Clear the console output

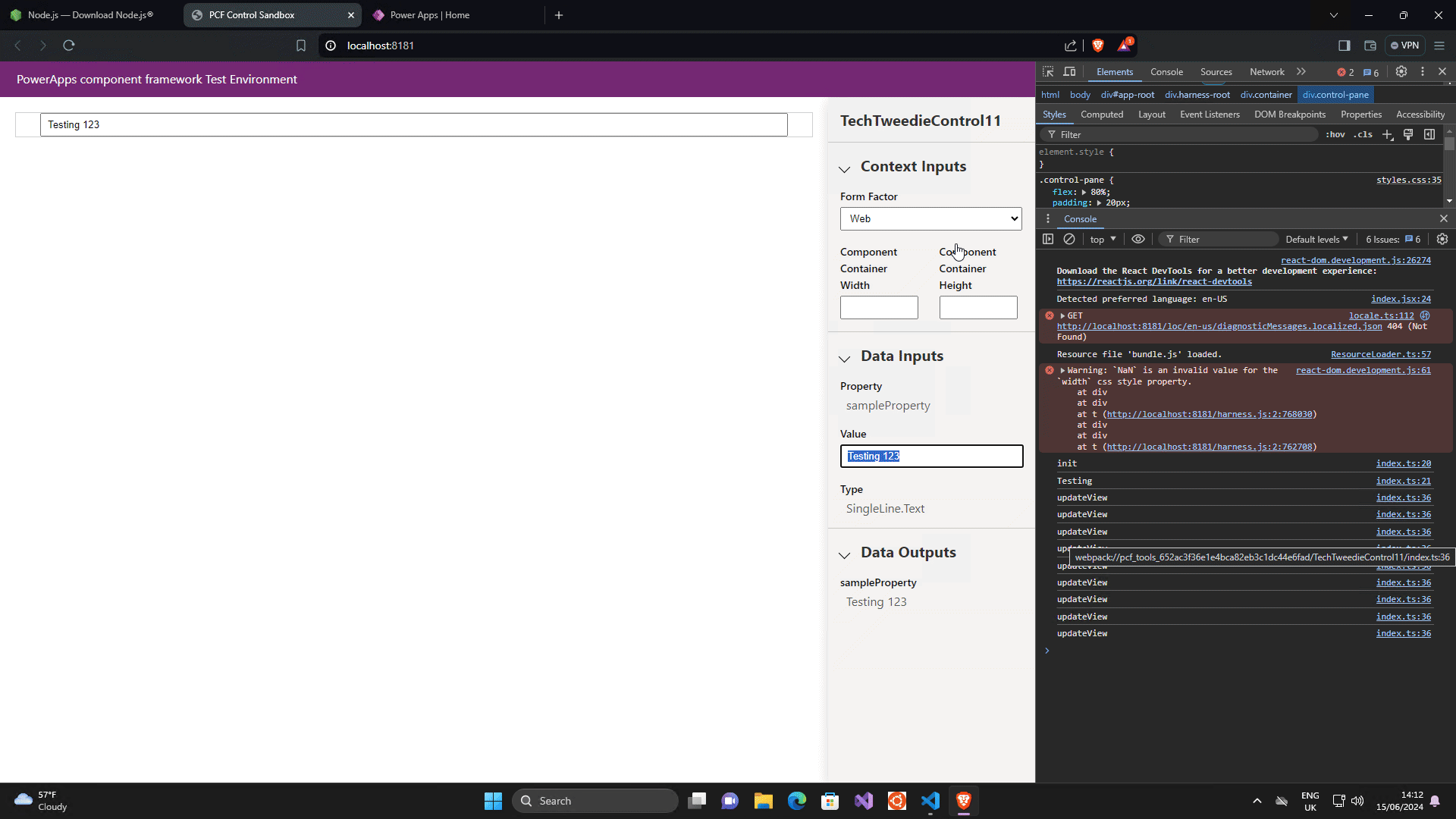click(x=1070, y=239)
